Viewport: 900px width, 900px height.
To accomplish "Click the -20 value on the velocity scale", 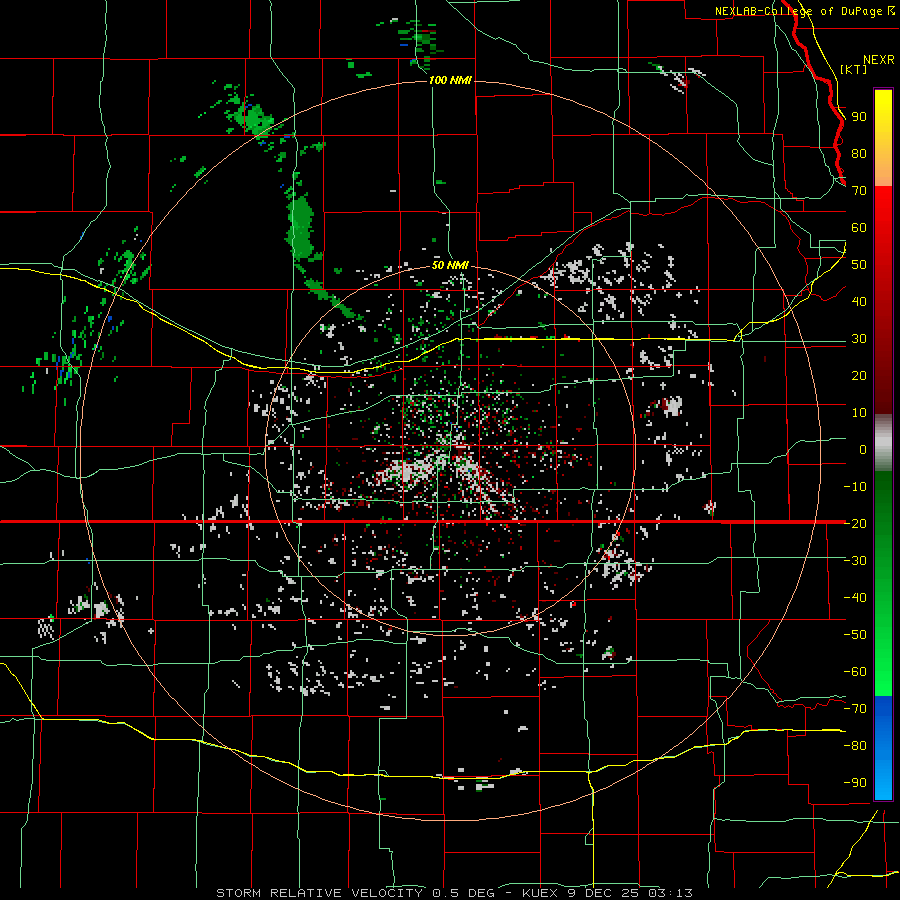I will point(855,523).
